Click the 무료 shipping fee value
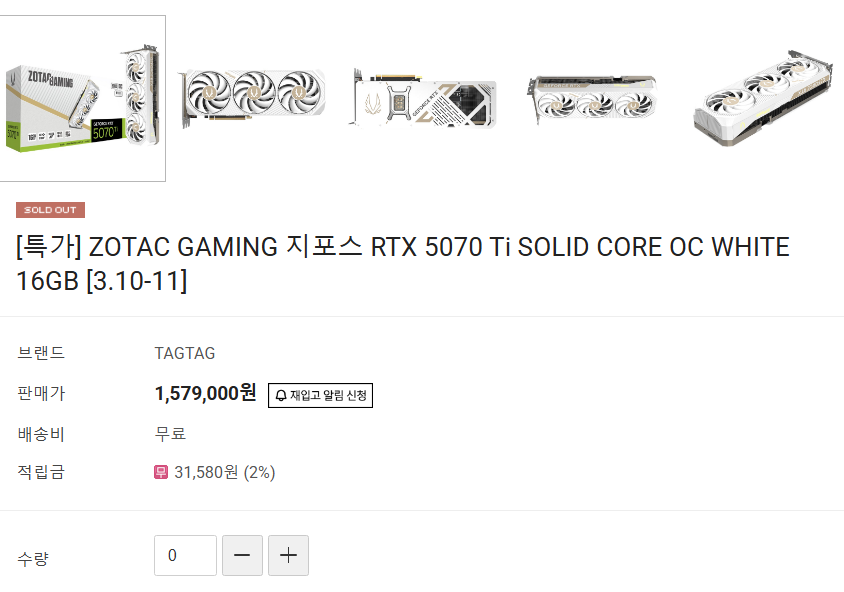This screenshot has width=844, height=592. pyautogui.click(x=170, y=433)
